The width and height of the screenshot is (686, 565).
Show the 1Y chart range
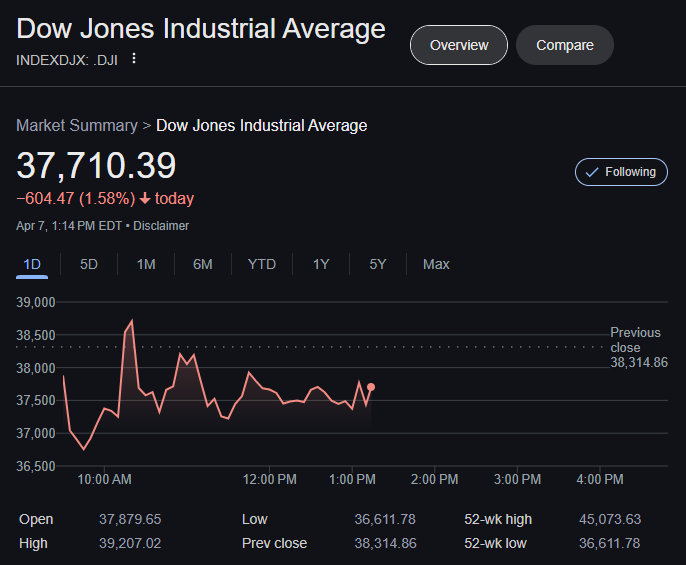321,264
